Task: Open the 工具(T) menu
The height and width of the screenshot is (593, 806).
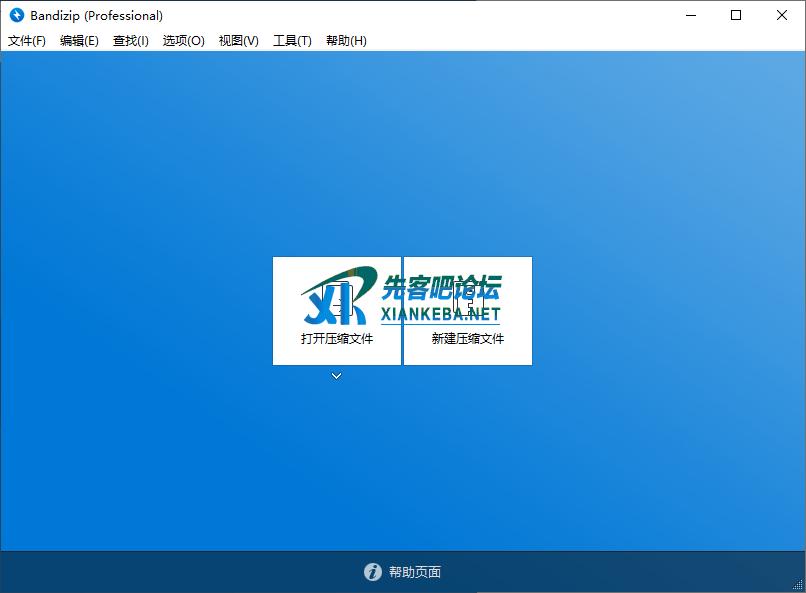Action: point(292,41)
